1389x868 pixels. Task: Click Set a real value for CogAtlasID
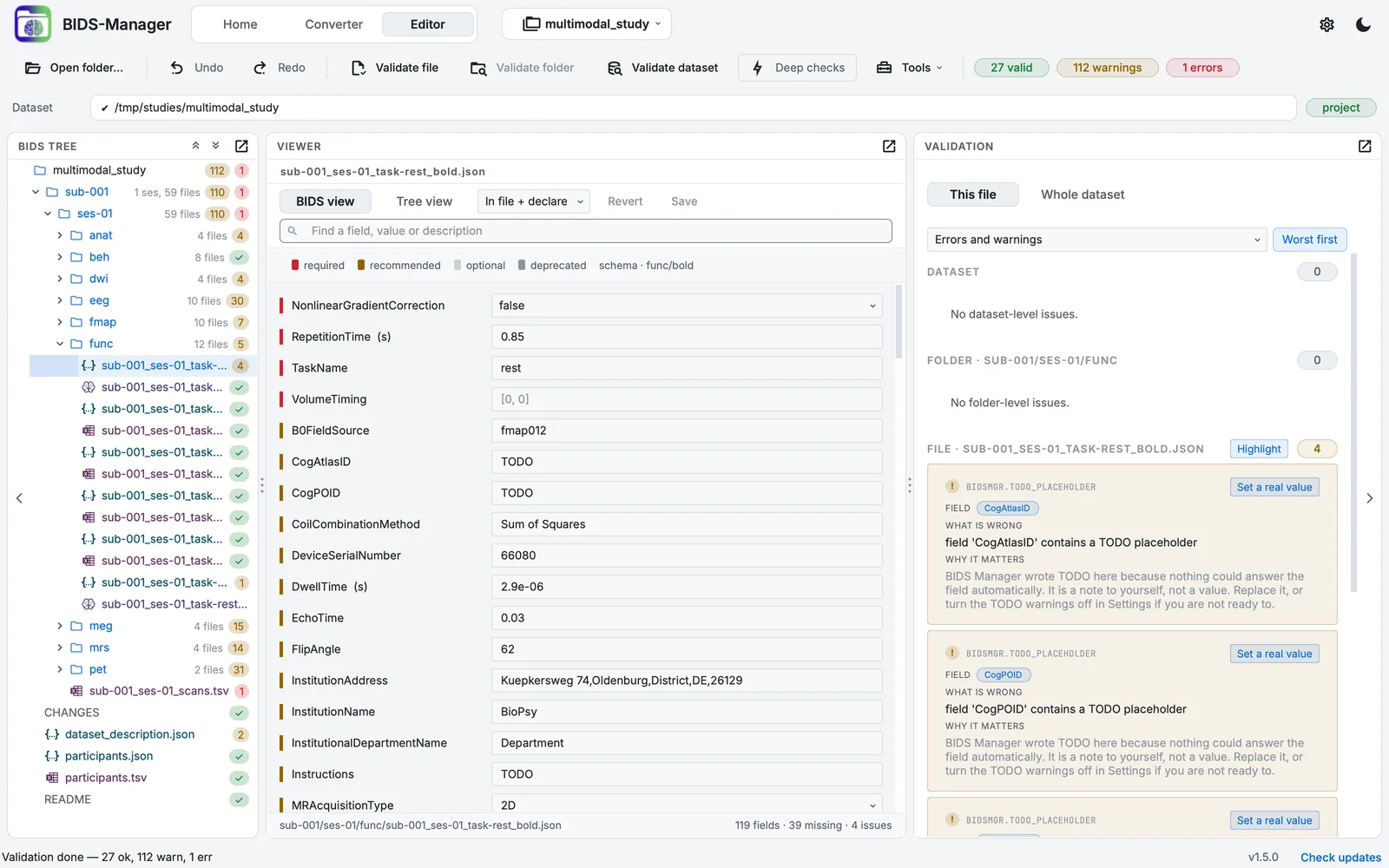pos(1274,487)
